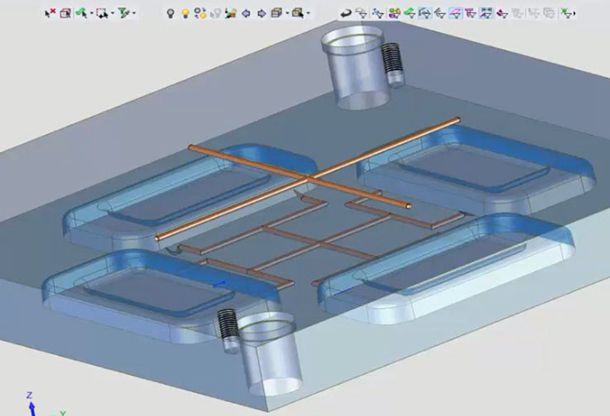Click the red-framed window icon in toolbar

click(x=65, y=13)
